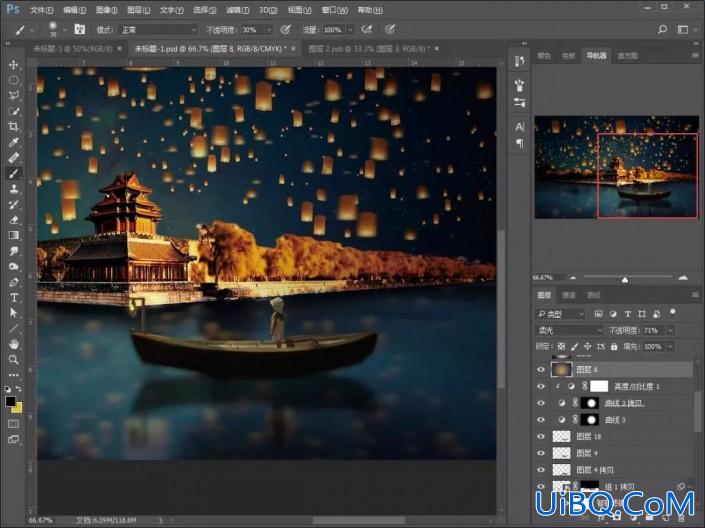Hide layer 图层 4 拷贝
705x528 pixels.
coord(540,470)
